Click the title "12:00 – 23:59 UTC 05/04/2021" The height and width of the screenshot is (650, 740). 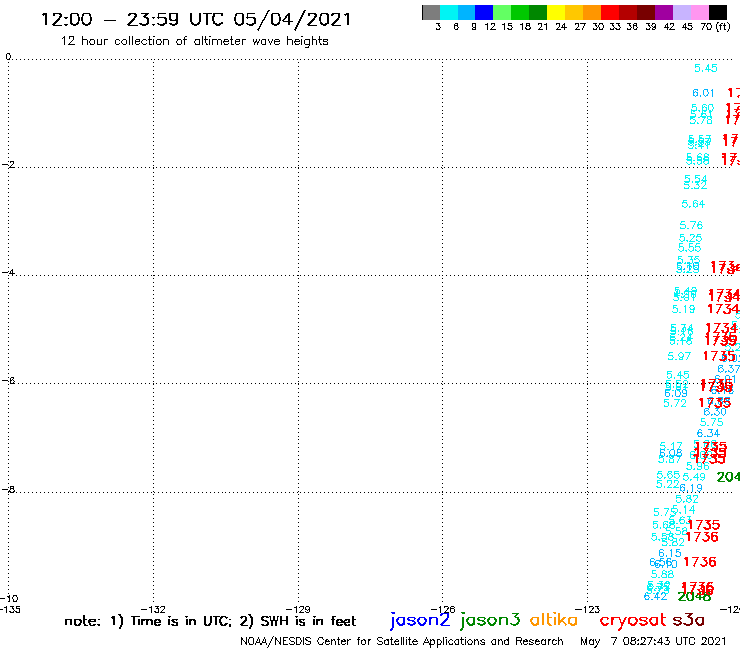click(196, 20)
